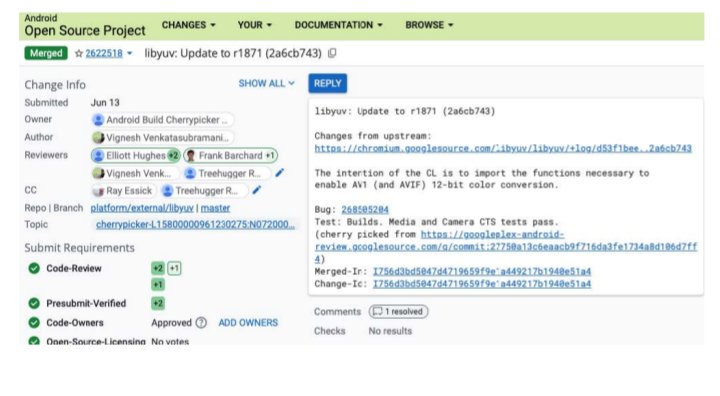Click Elliott Hughes reviewer avatar
The width and height of the screenshot is (720, 396).
pyautogui.click(x=98, y=156)
